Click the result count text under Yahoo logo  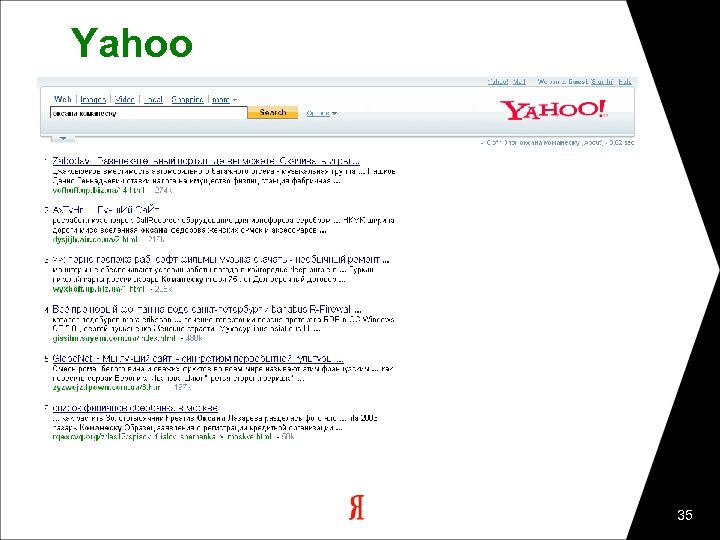(x=557, y=143)
